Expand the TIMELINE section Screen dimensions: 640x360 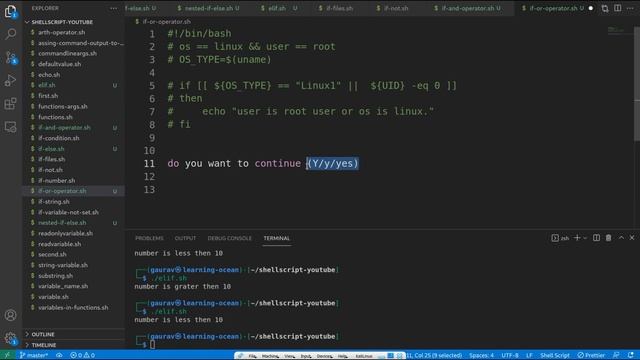pyautogui.click(x=44, y=345)
